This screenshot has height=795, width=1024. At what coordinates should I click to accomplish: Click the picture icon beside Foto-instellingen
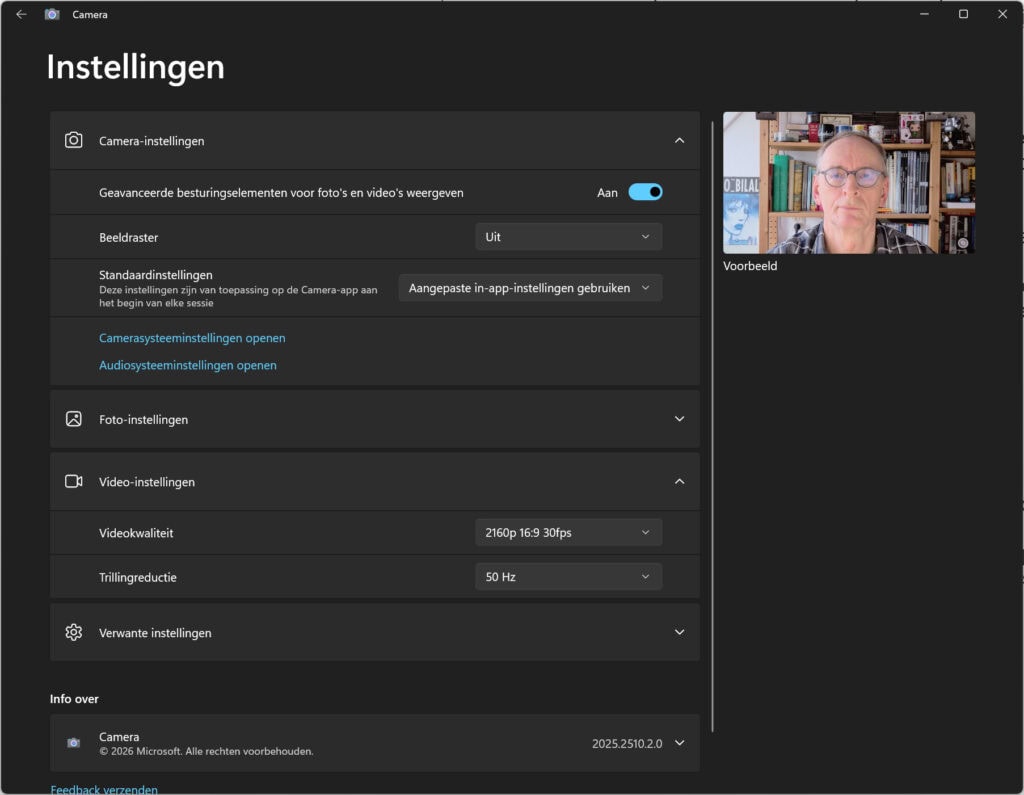(74, 419)
